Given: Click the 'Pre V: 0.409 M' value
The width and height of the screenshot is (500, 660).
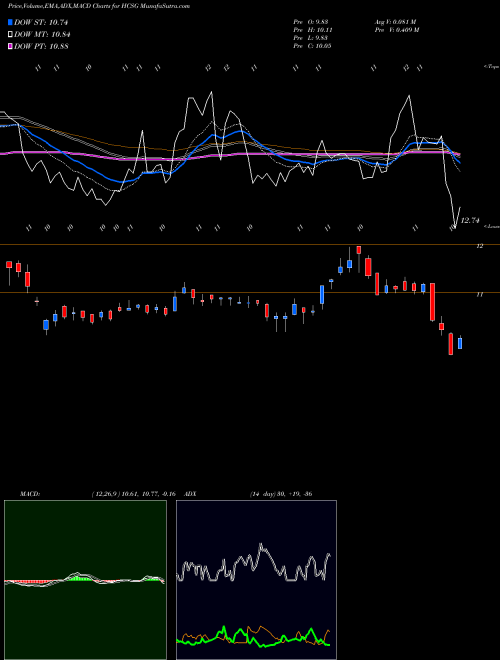Looking at the screenshot, I should (397, 30).
